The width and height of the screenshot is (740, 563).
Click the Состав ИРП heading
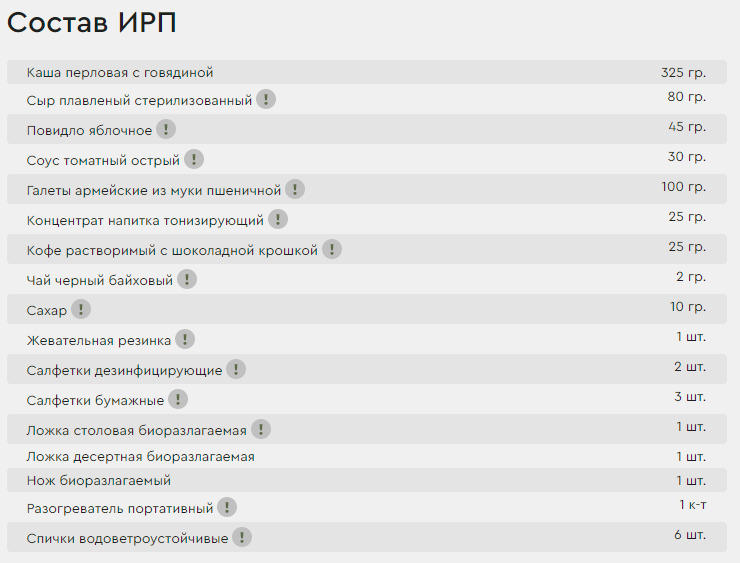click(x=92, y=22)
